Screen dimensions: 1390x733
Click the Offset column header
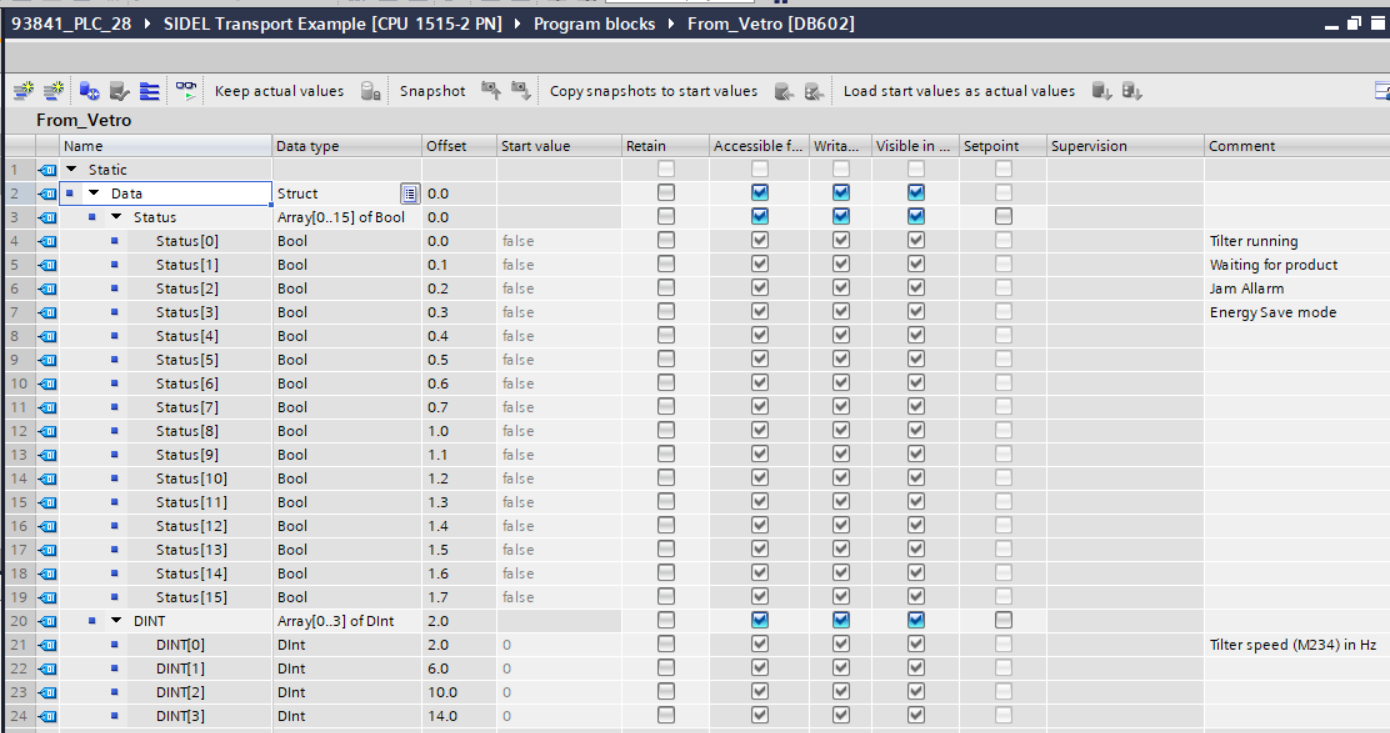[x=459, y=146]
